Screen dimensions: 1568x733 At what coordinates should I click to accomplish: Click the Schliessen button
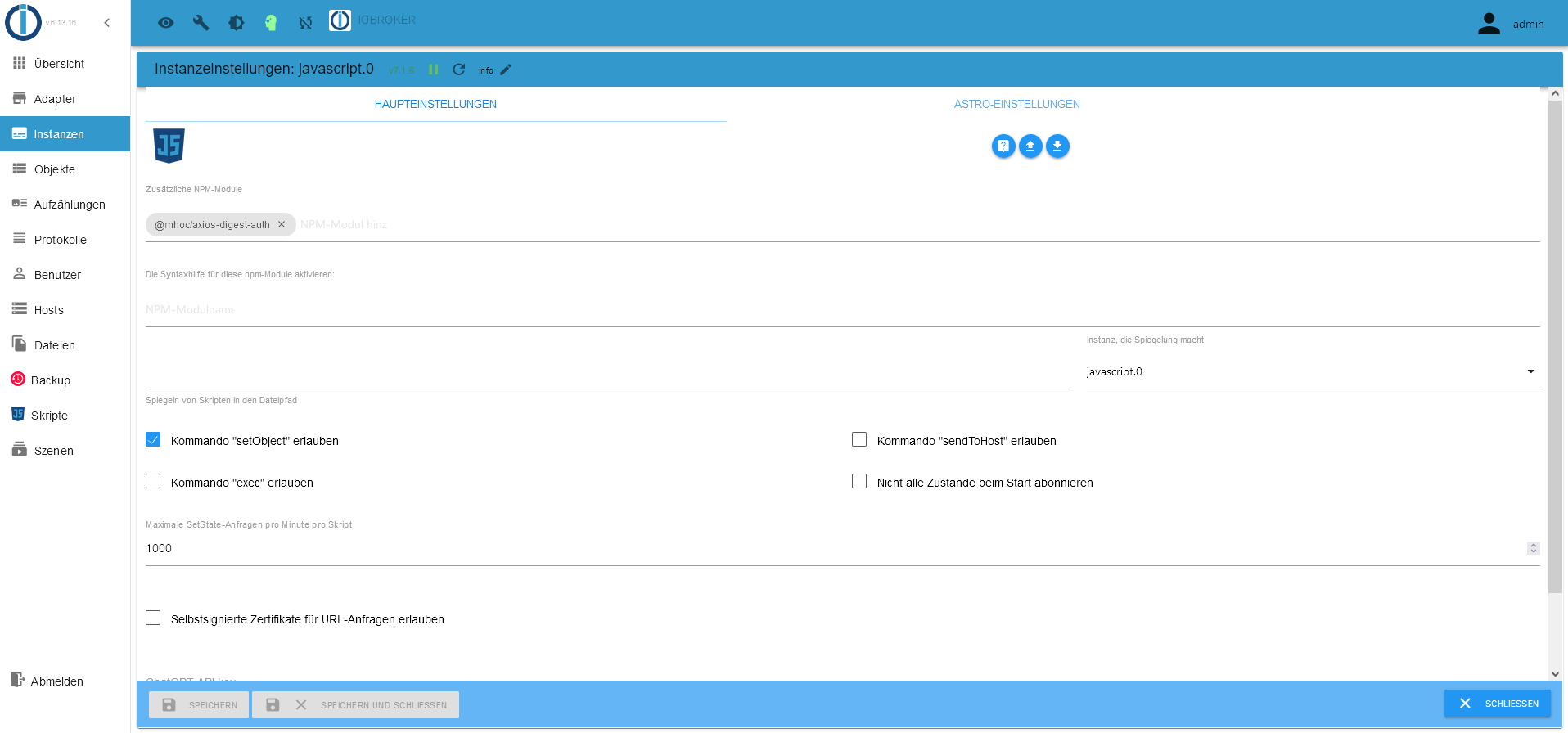click(1497, 704)
